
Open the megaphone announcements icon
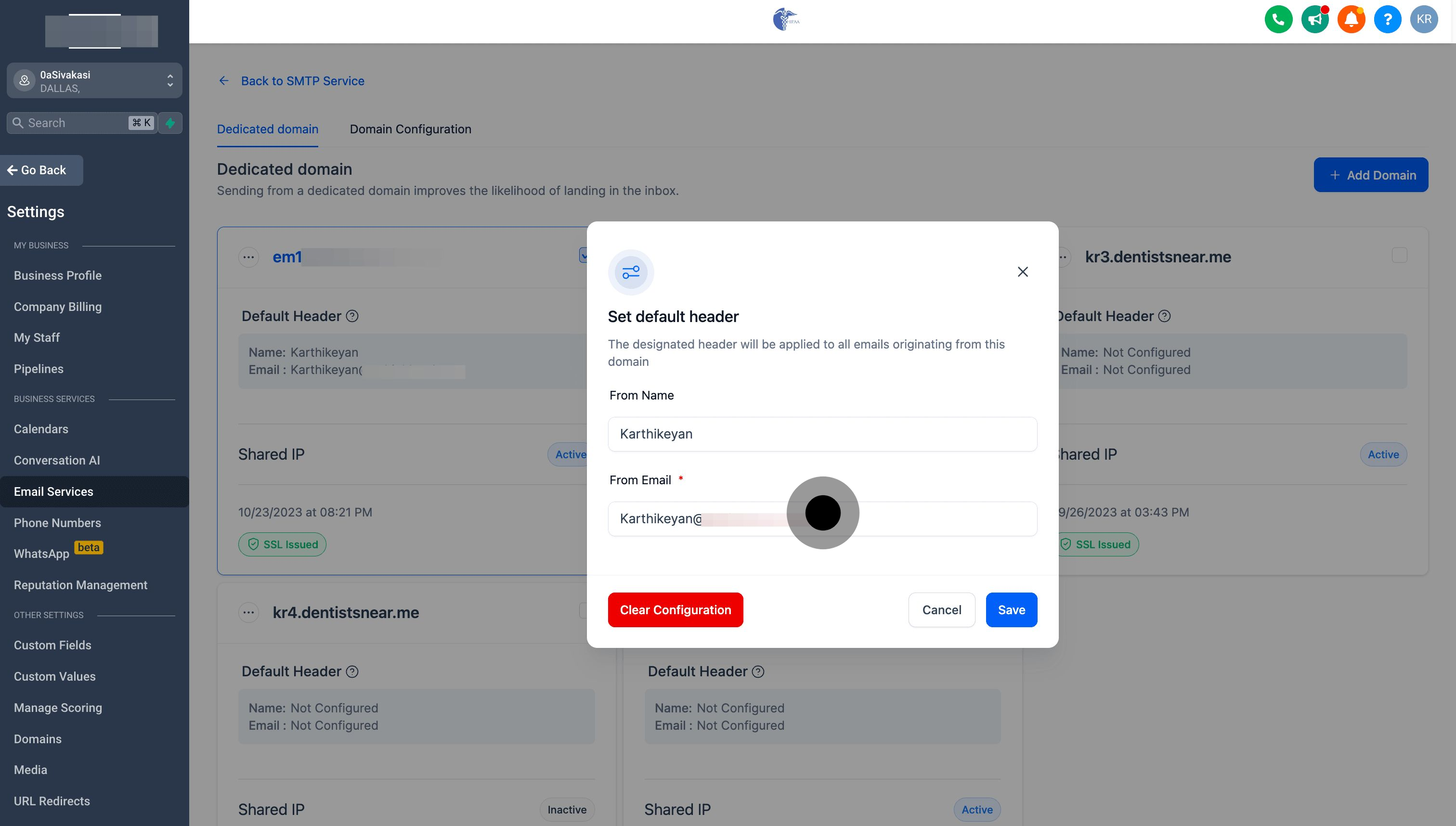(x=1315, y=19)
